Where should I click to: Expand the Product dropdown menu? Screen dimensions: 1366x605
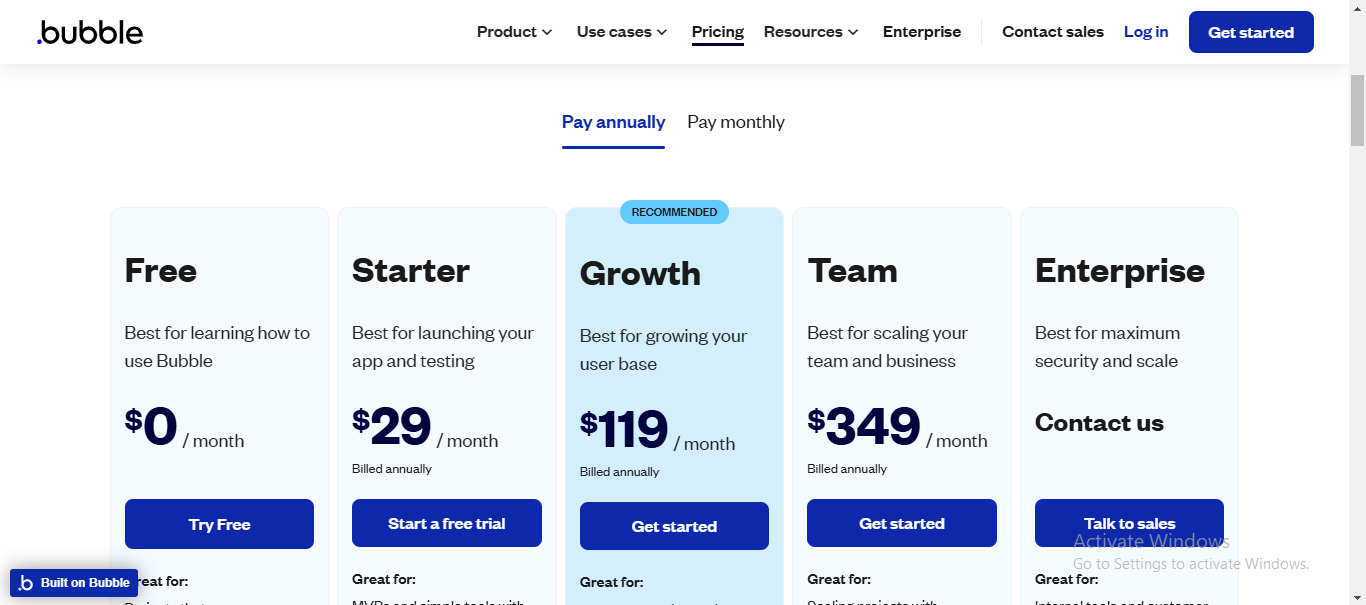click(x=514, y=32)
